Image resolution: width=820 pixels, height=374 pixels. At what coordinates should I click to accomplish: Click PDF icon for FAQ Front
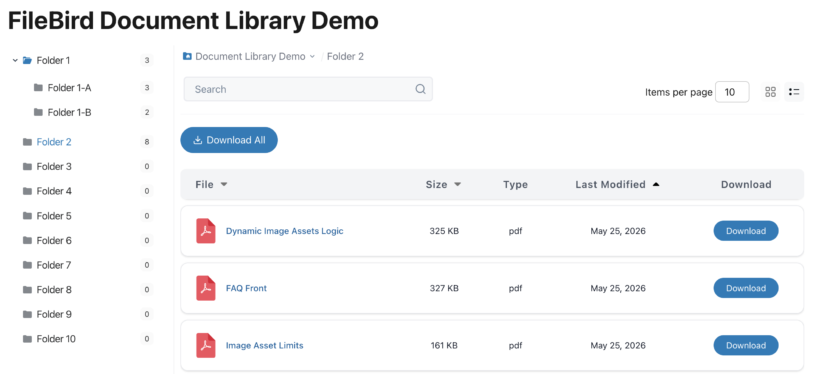206,288
